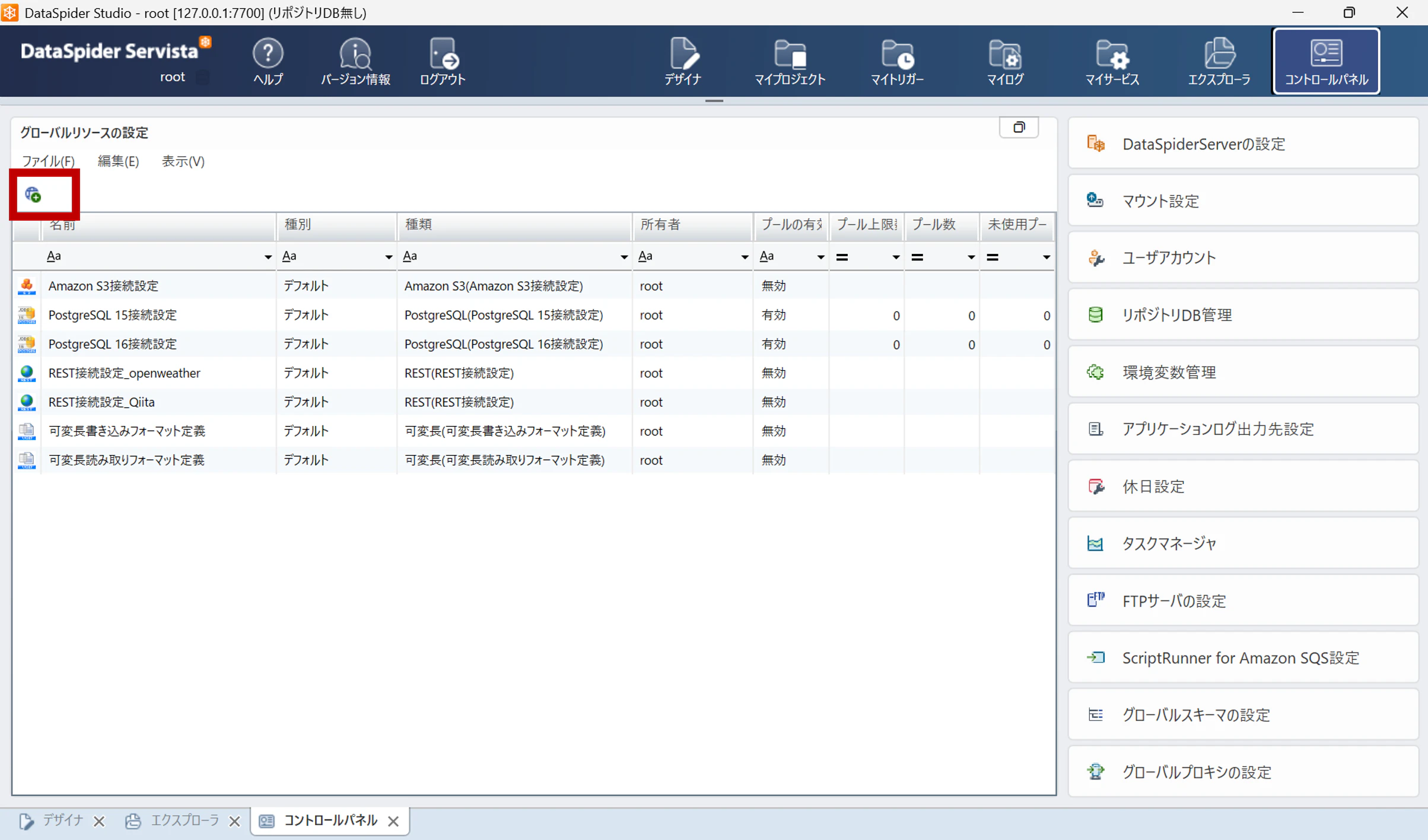Close the エクスプローラ bottom tab

point(235,821)
